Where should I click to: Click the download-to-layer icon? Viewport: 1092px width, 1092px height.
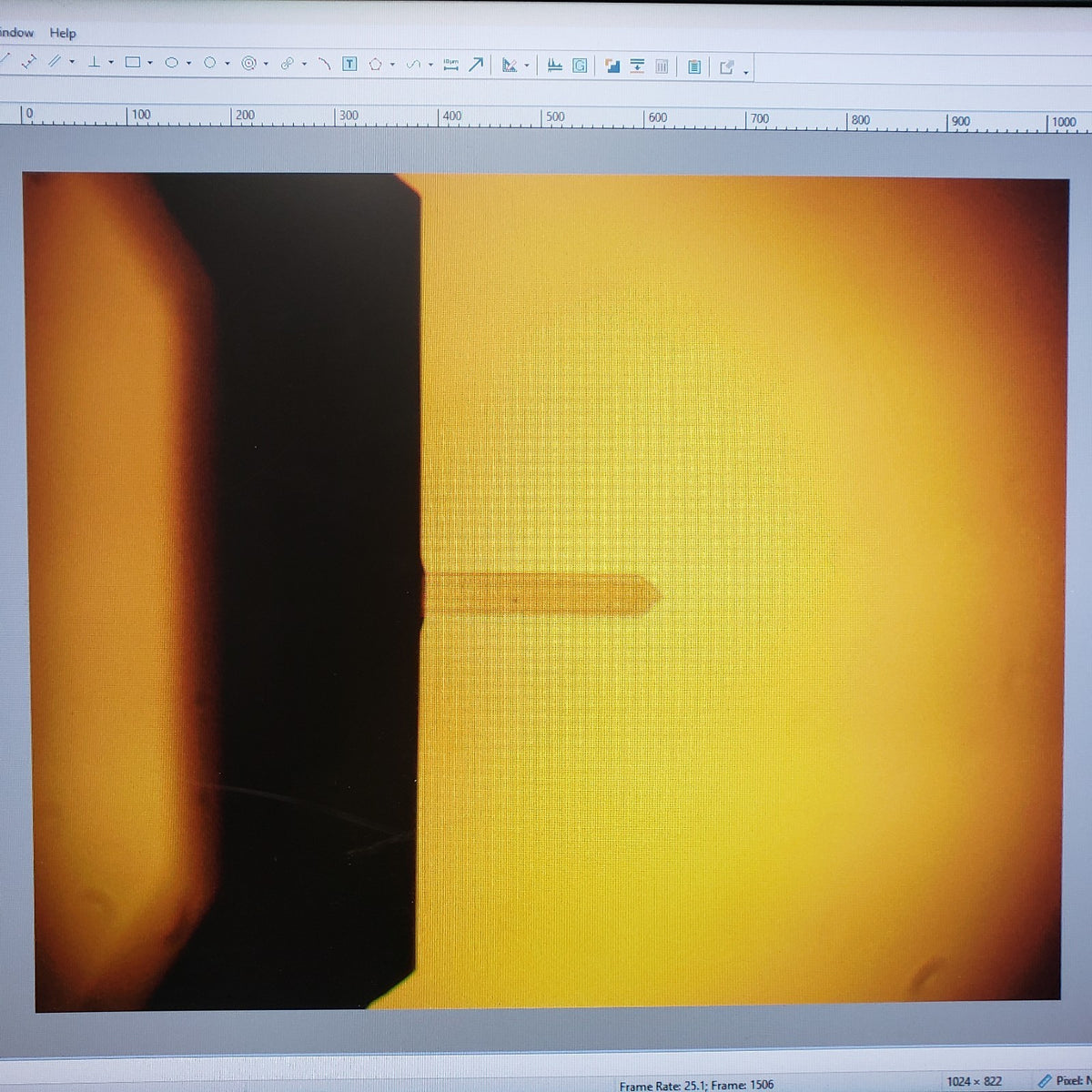pos(637,66)
